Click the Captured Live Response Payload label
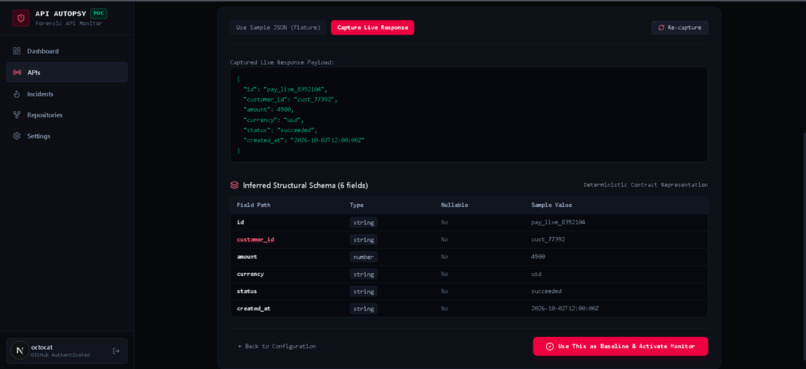The image size is (806, 369). click(282, 62)
